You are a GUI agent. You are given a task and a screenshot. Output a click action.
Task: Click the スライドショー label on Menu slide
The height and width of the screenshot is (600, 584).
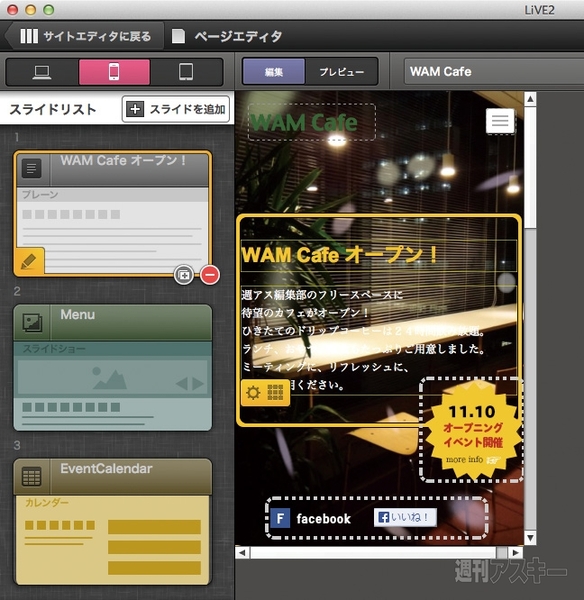(x=54, y=349)
